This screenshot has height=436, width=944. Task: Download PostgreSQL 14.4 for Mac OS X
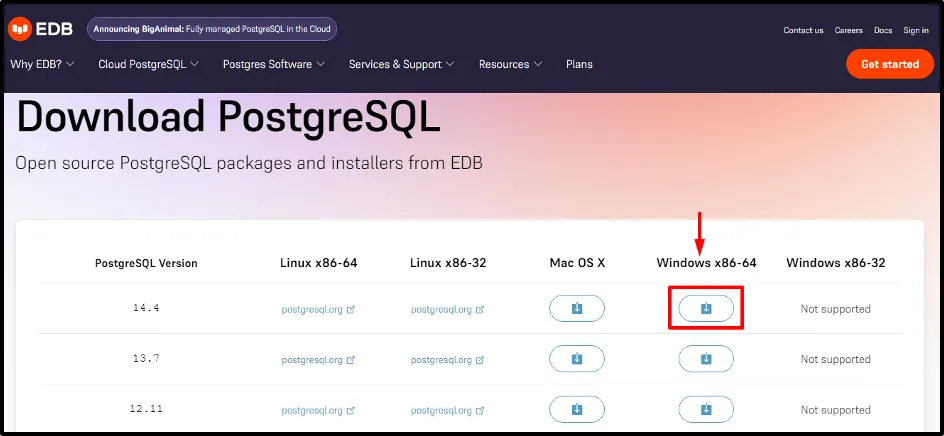(x=577, y=309)
